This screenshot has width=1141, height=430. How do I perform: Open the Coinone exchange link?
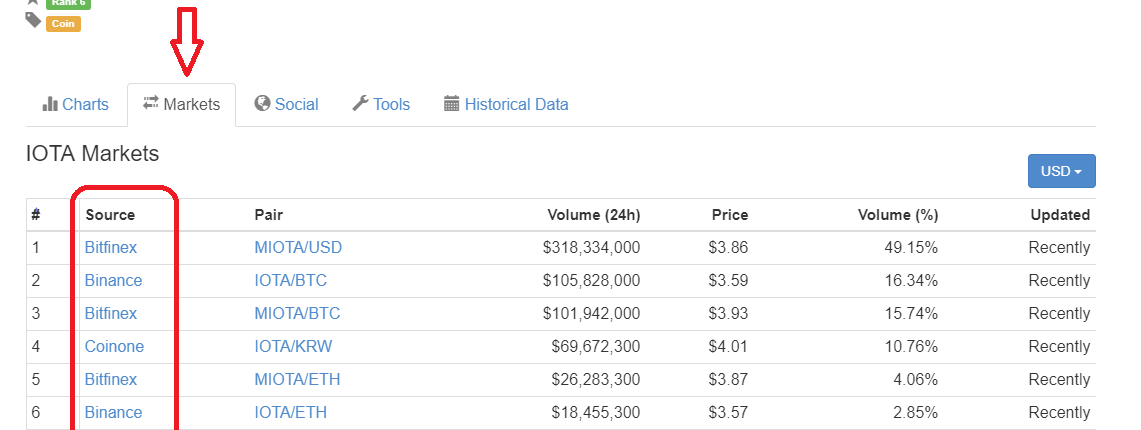(x=114, y=346)
